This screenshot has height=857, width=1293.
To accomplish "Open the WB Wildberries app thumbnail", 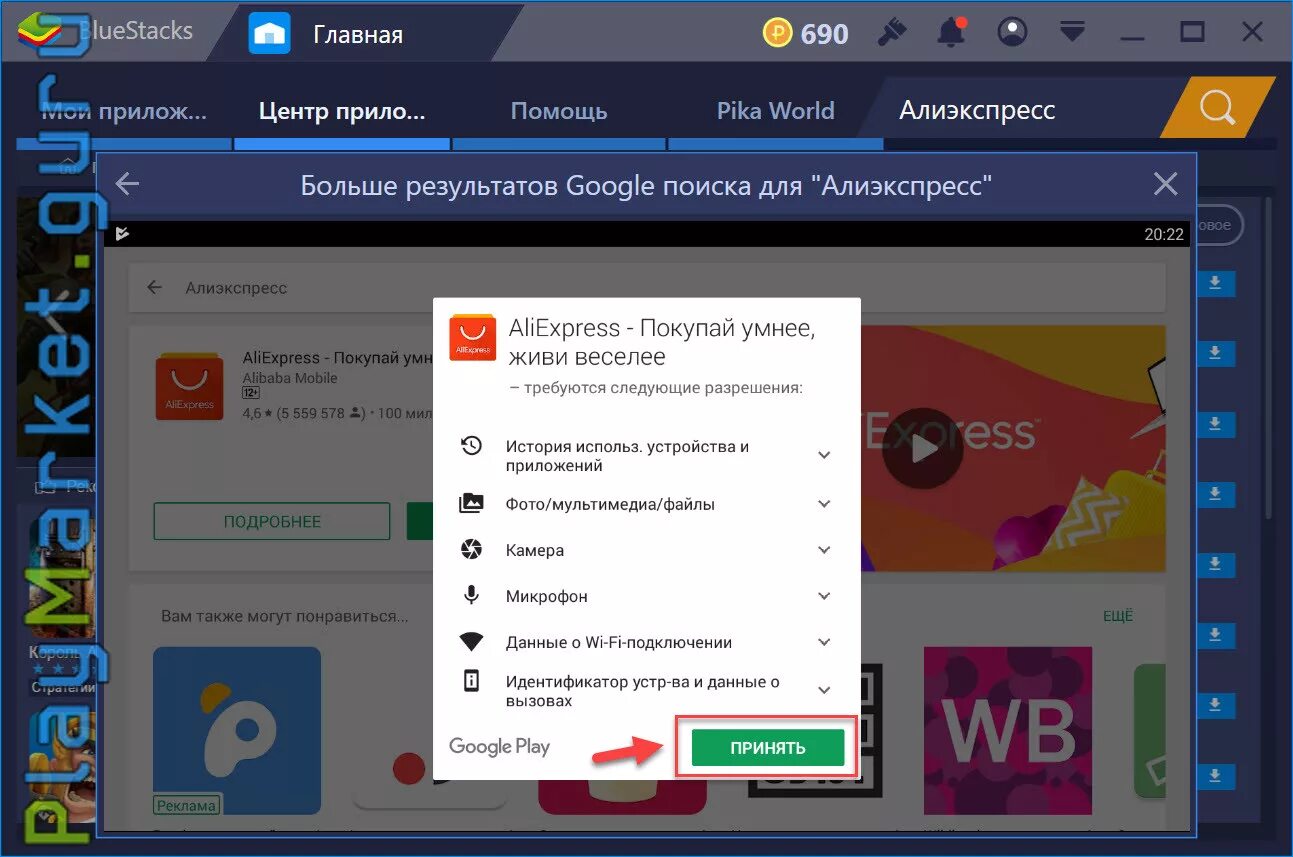I will [1007, 731].
